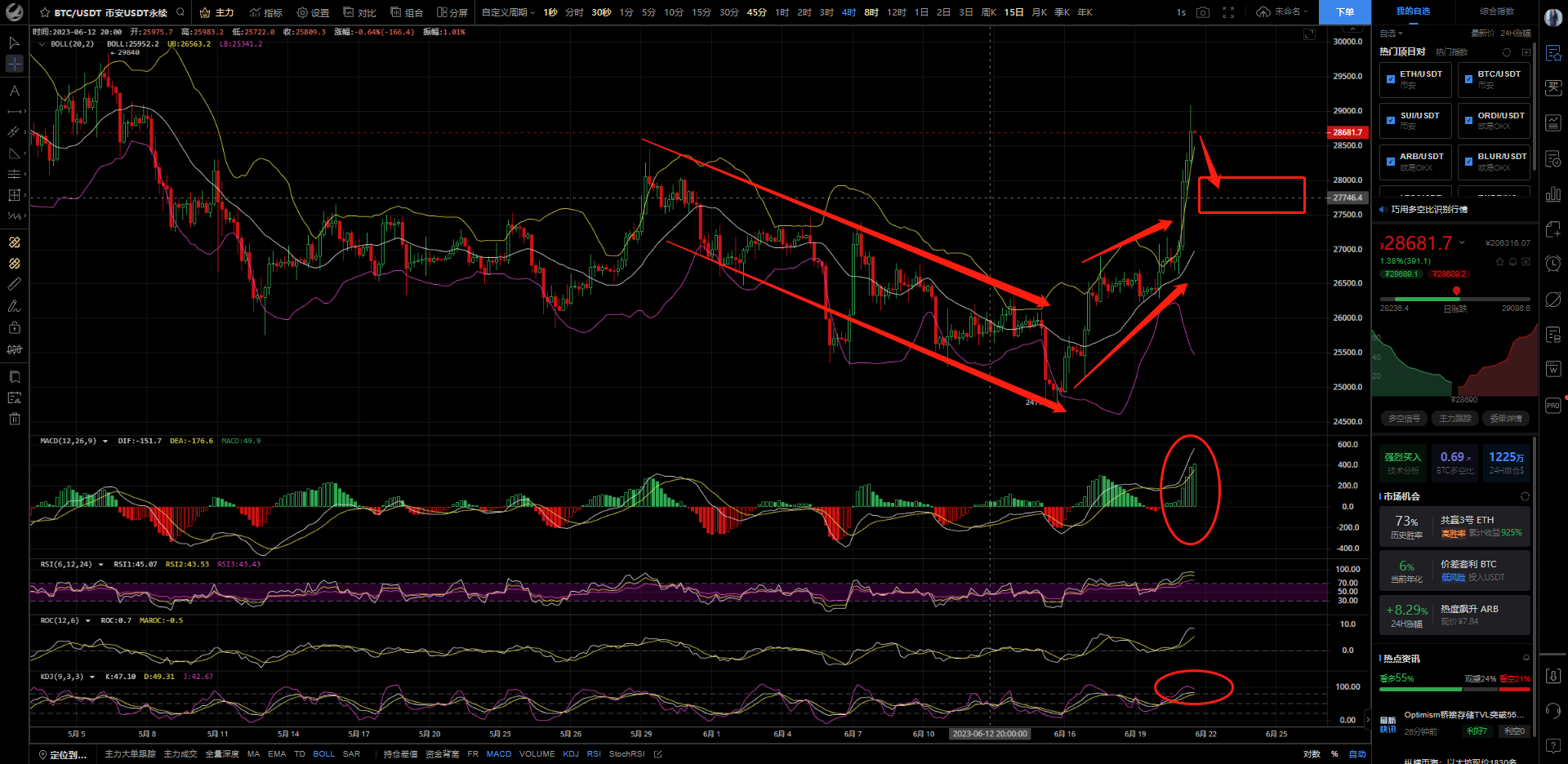Enable the VOLUME indicator in bottom bar
Image resolution: width=1568 pixels, height=764 pixels.
coord(537,754)
